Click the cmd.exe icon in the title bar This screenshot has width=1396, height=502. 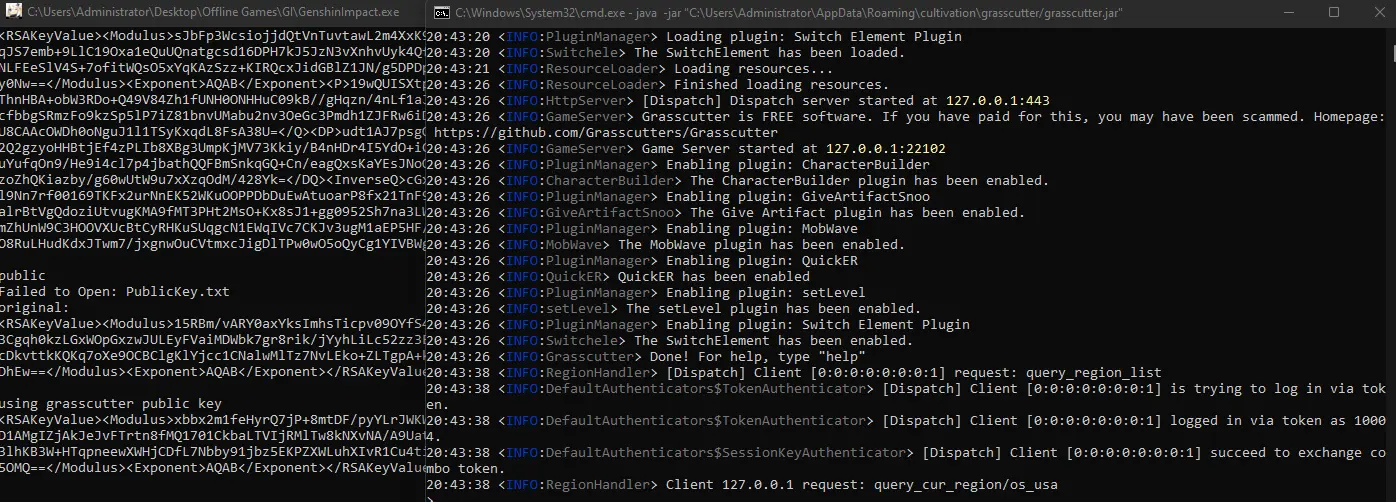point(439,13)
